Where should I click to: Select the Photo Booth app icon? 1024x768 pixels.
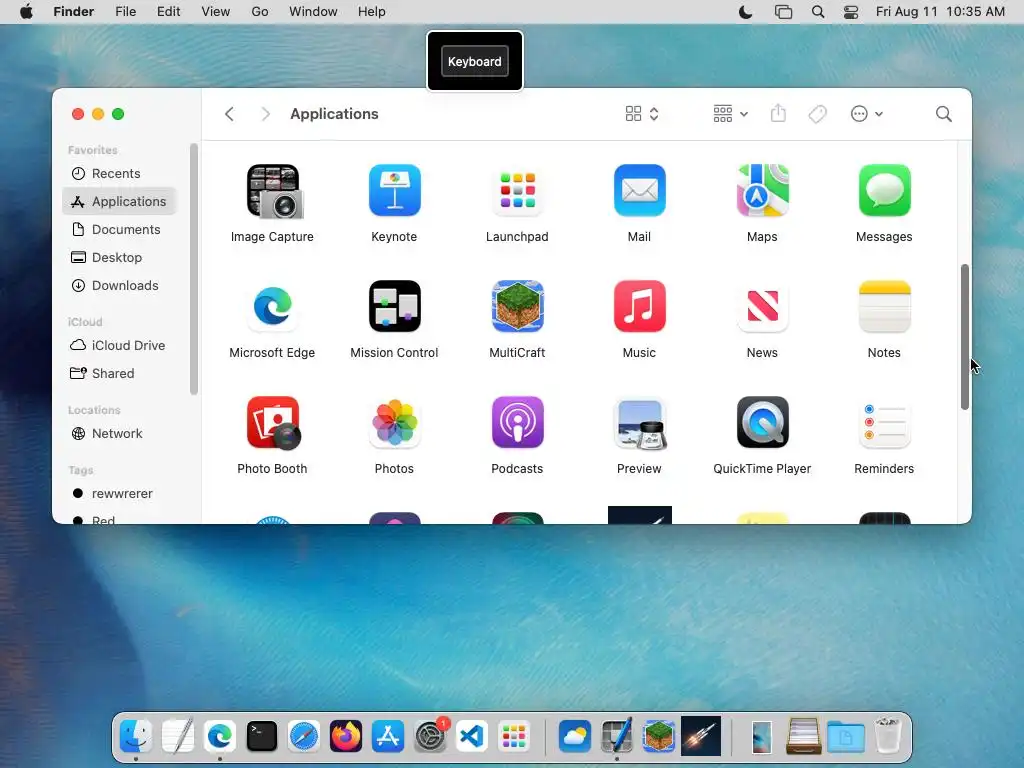[273, 423]
